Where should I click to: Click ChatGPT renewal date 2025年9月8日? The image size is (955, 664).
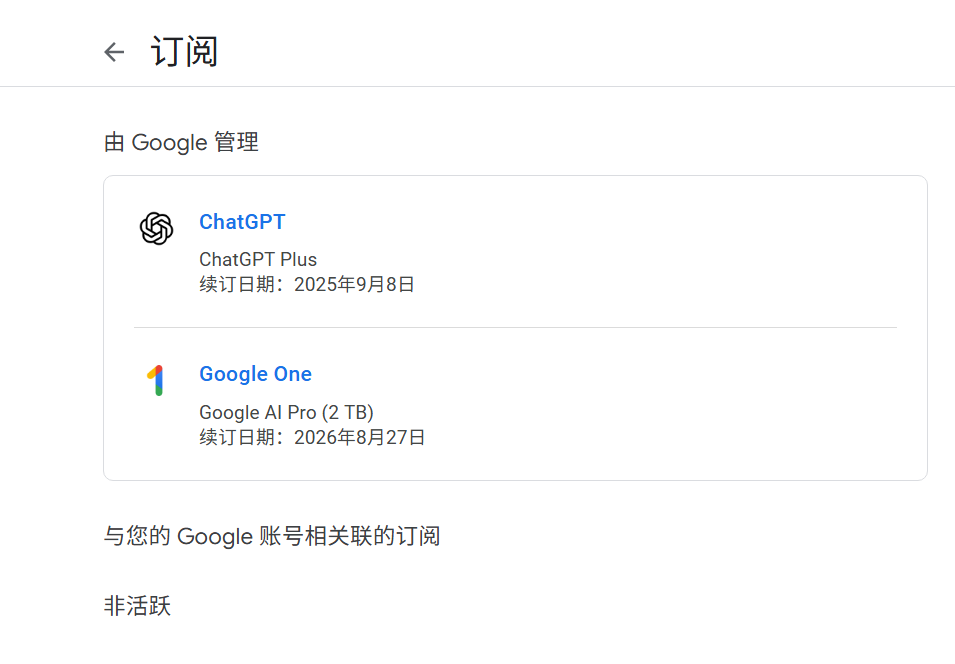(x=354, y=284)
